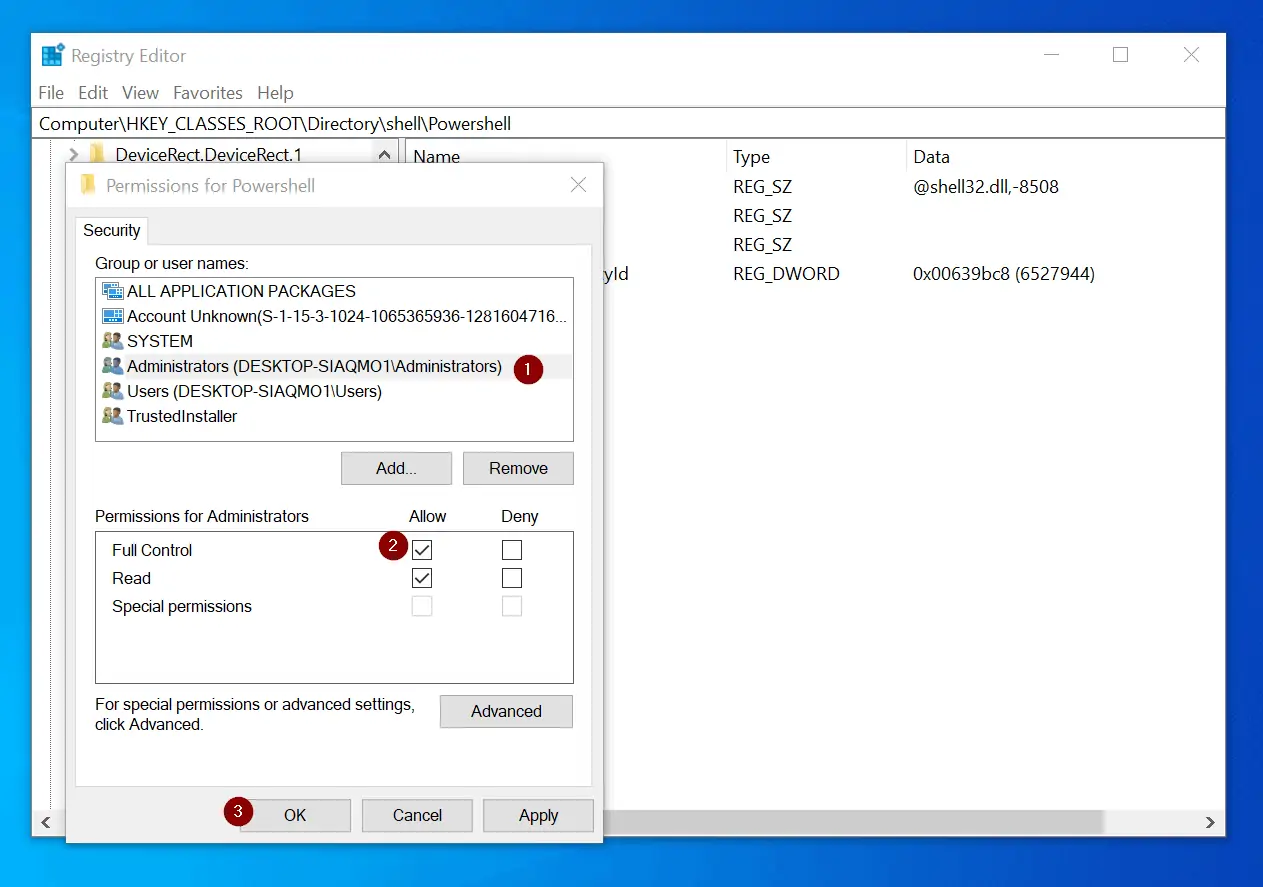Click the horizontal scrollbar right arrow
Image resolution: width=1263 pixels, height=887 pixels.
point(1210,822)
